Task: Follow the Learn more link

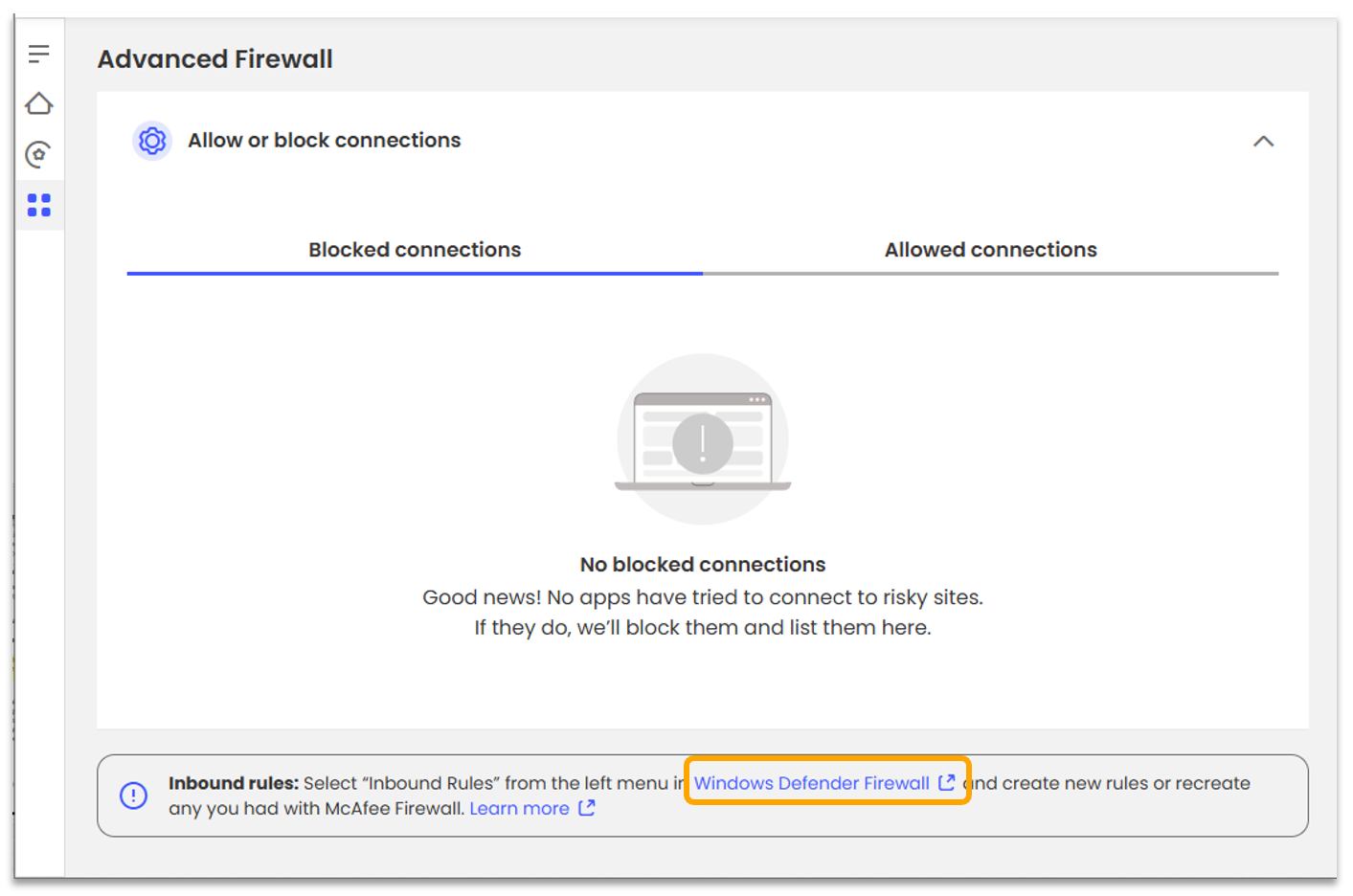Action: (519, 809)
